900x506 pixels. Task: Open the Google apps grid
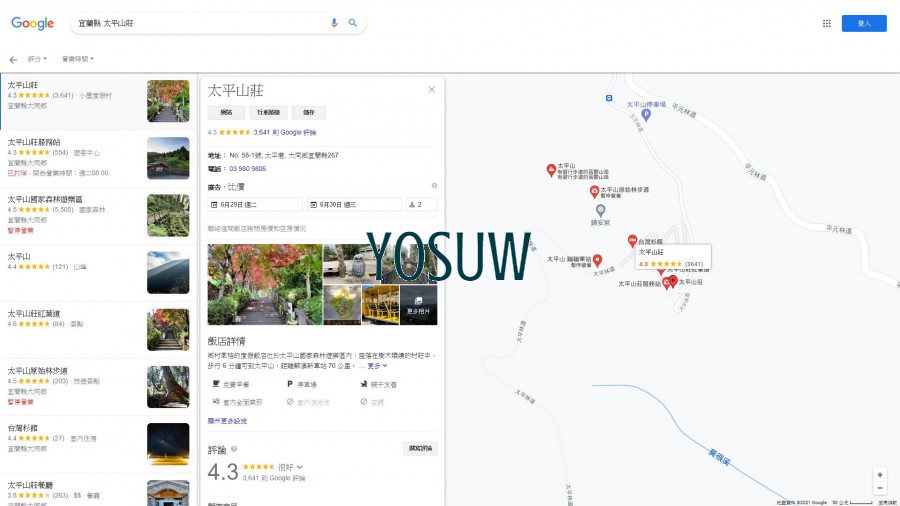[826, 23]
